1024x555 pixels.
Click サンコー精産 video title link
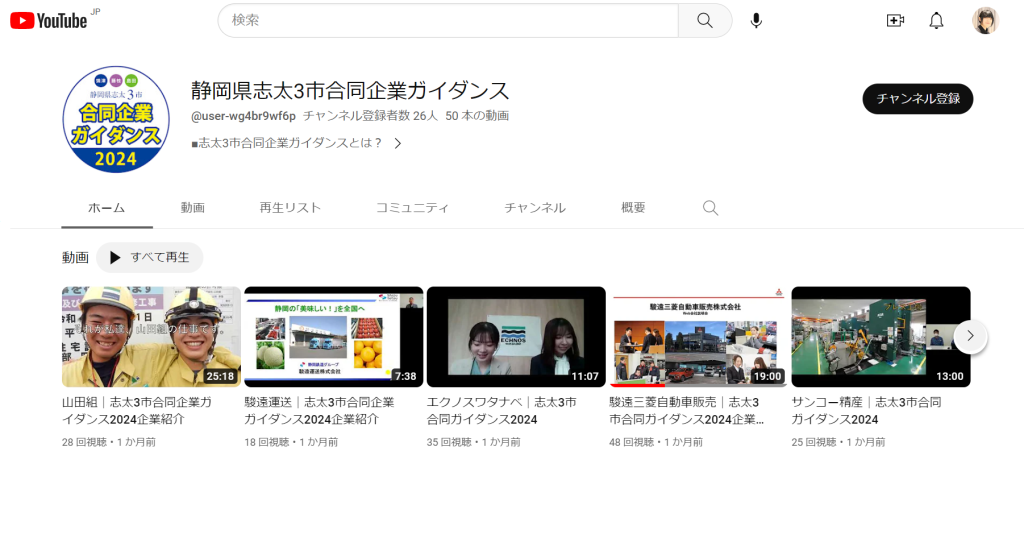867,411
